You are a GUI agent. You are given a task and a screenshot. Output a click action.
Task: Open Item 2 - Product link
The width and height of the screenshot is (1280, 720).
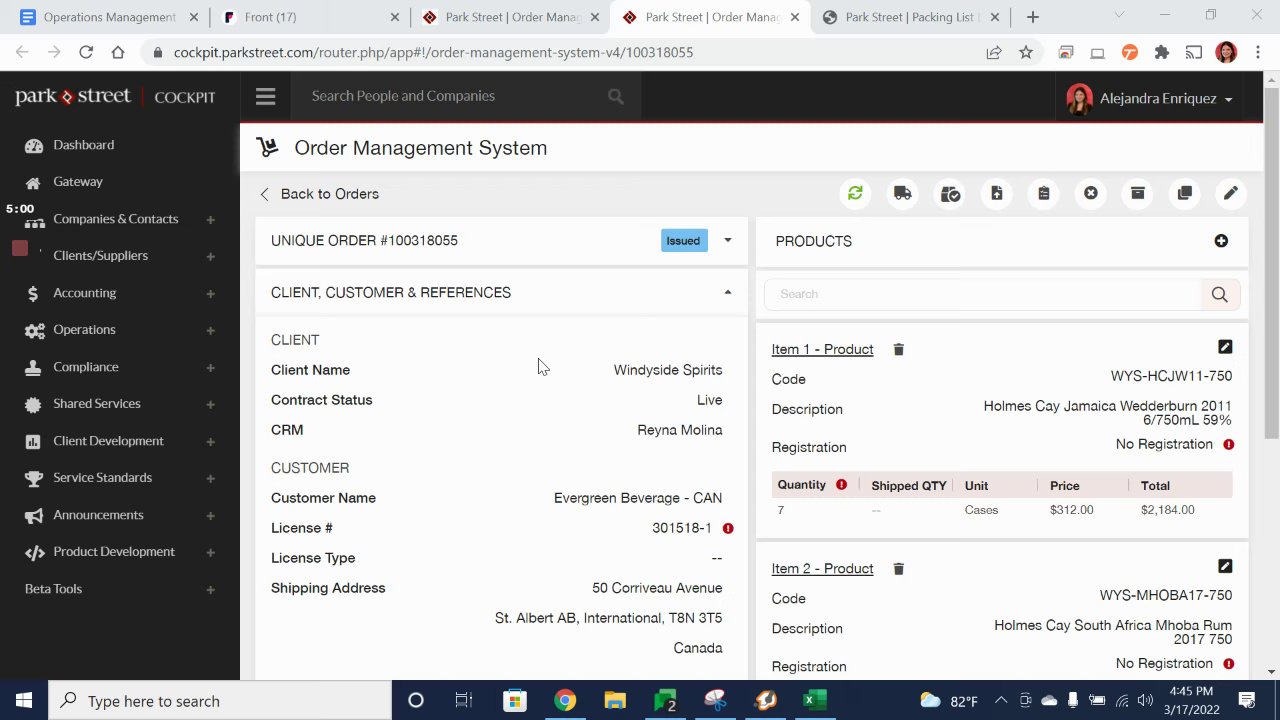pos(822,568)
